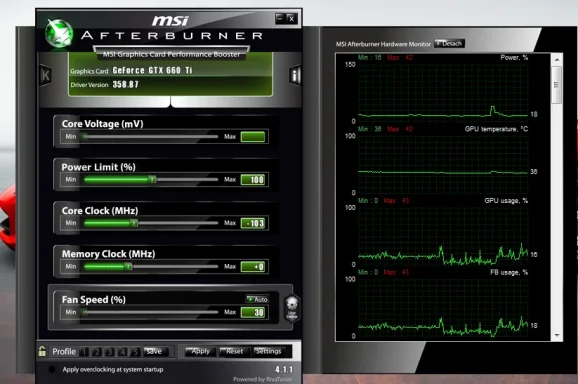Screen dimensions: 578x384
Task: Detach the hardware monitor panel
Action: [x=449, y=43]
